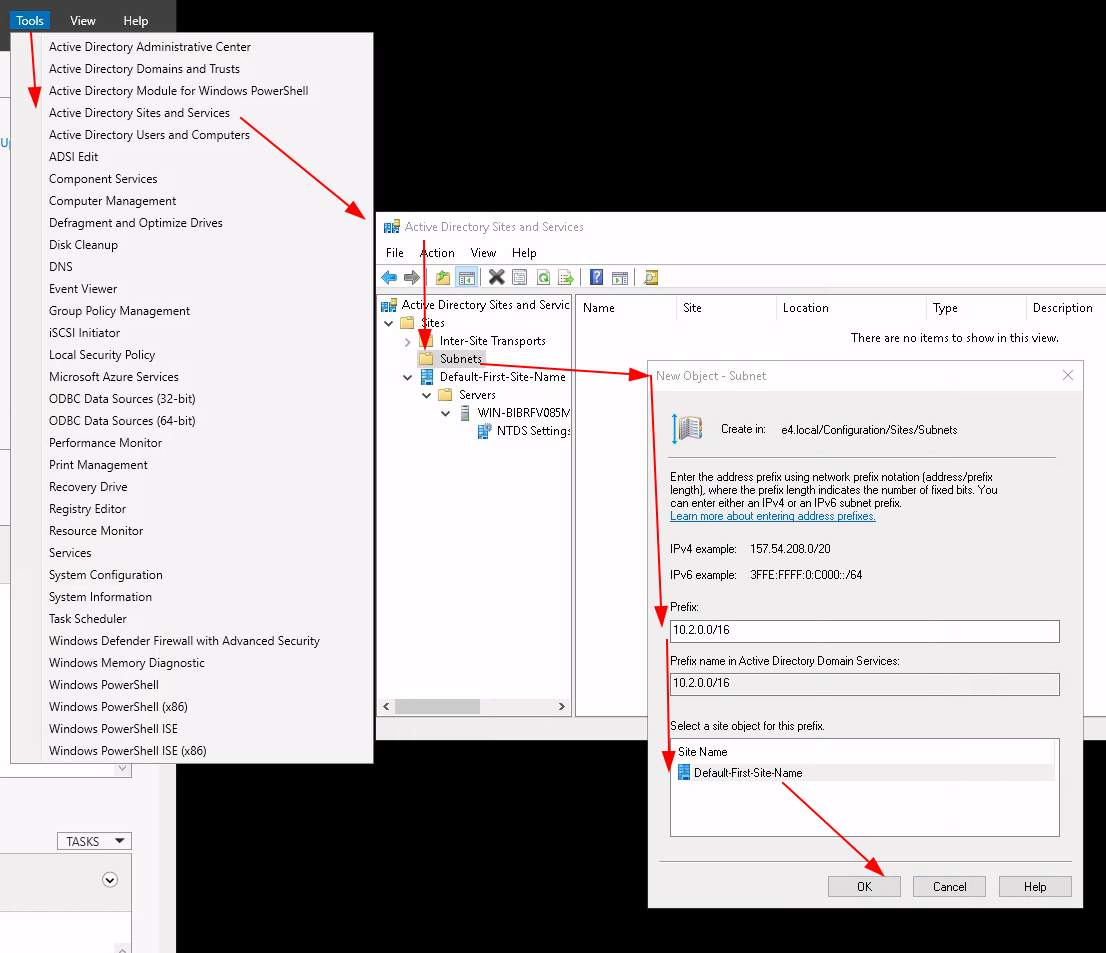Click the Forward arrow in the toolbar
The height and width of the screenshot is (953, 1106).
point(412,278)
